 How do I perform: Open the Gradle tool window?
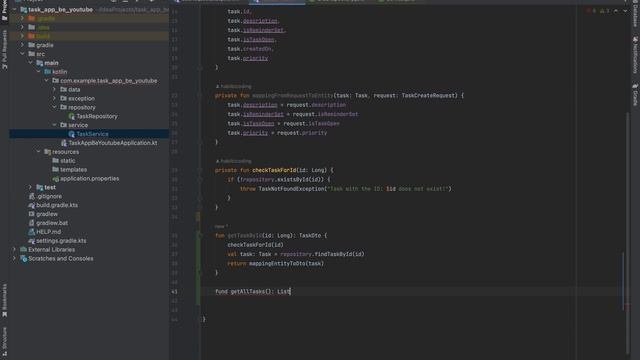pyautogui.click(x=635, y=95)
